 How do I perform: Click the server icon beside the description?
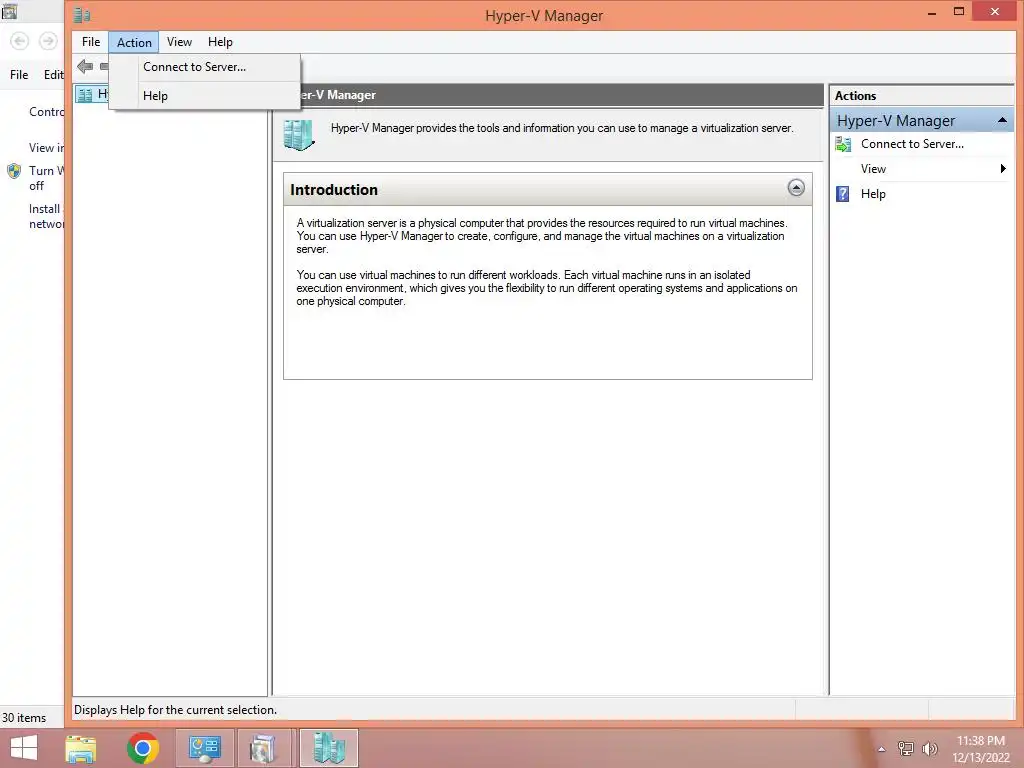point(299,135)
